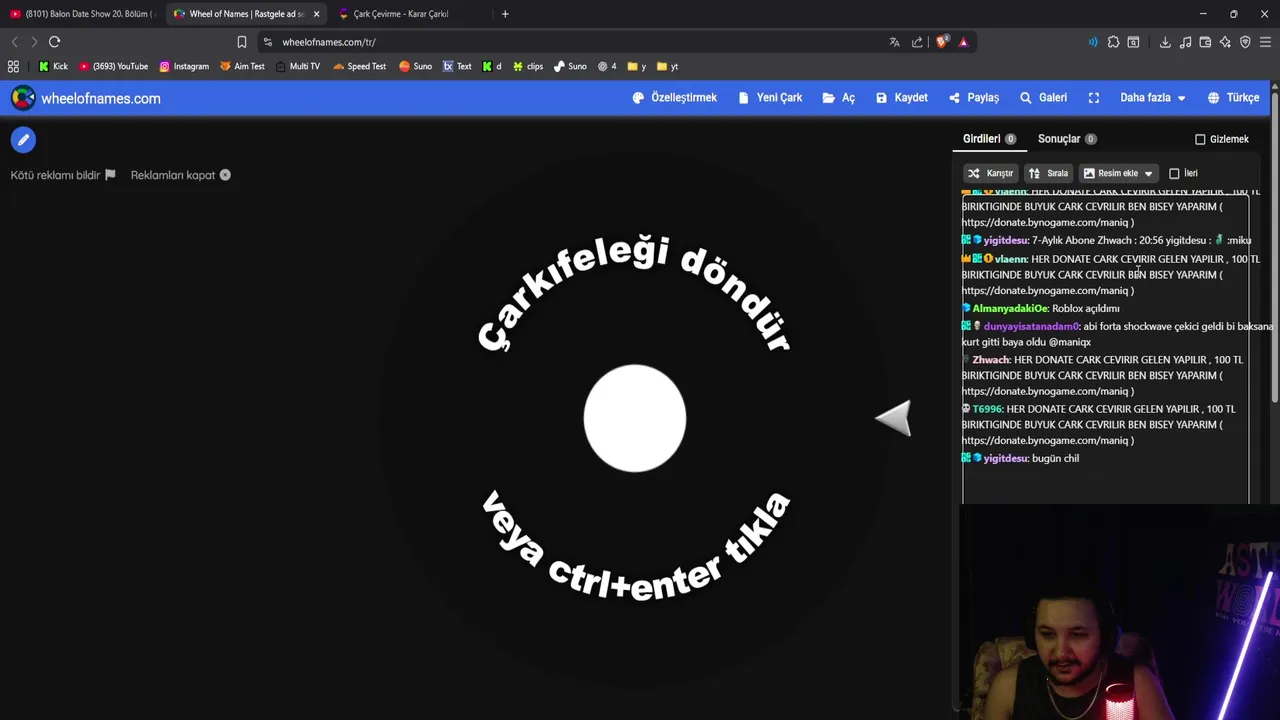Open the Türkçe language selector
Screen dimensions: 1280x720
1233,98
